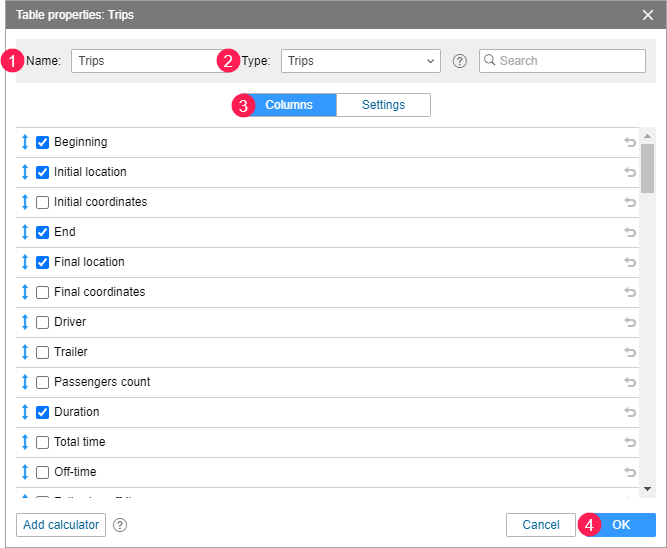
Task: Click the Name input field
Action: (x=147, y=61)
